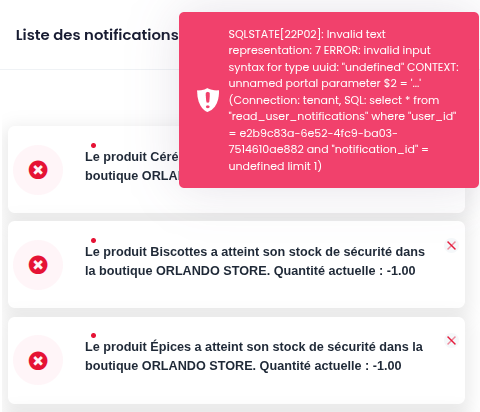Screen dimensions: 480x412
Task: Click the unread red dot on the Biscottes notification
Action: pyautogui.click(x=93, y=240)
